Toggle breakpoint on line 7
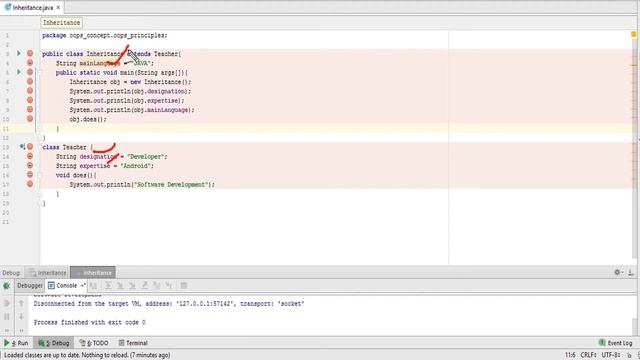This screenshot has width=640, height=360. tap(30, 91)
